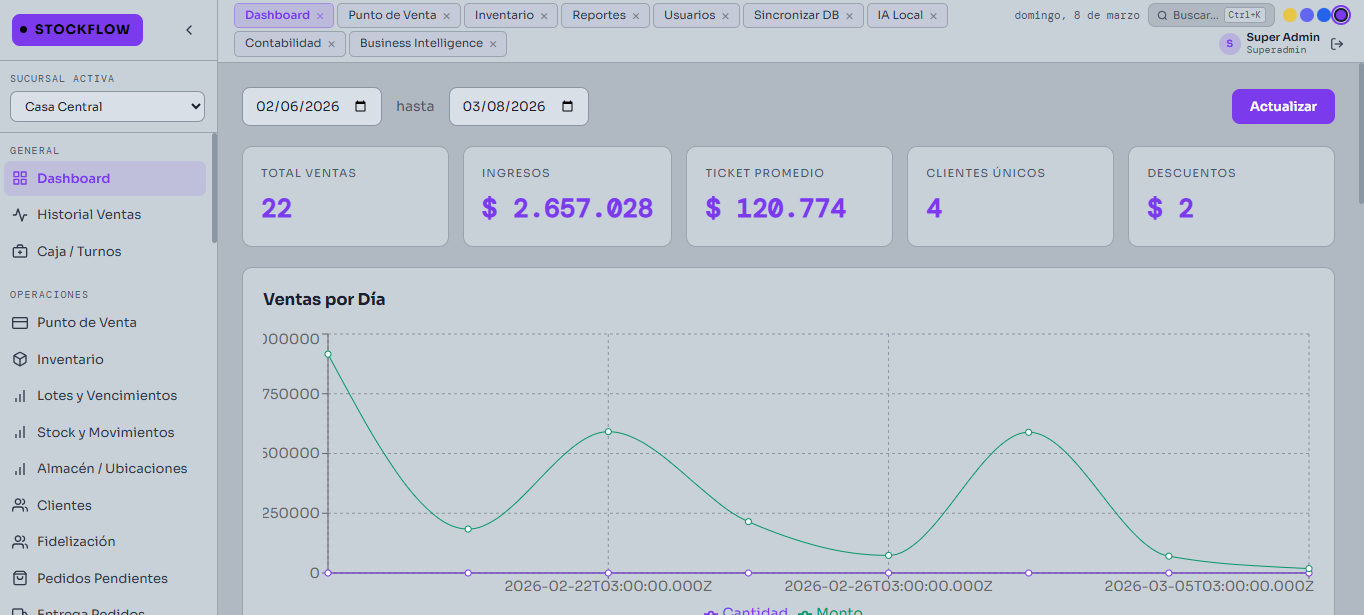Select the yellow theme color swatch
The image size is (1364, 615).
pos(1290,15)
